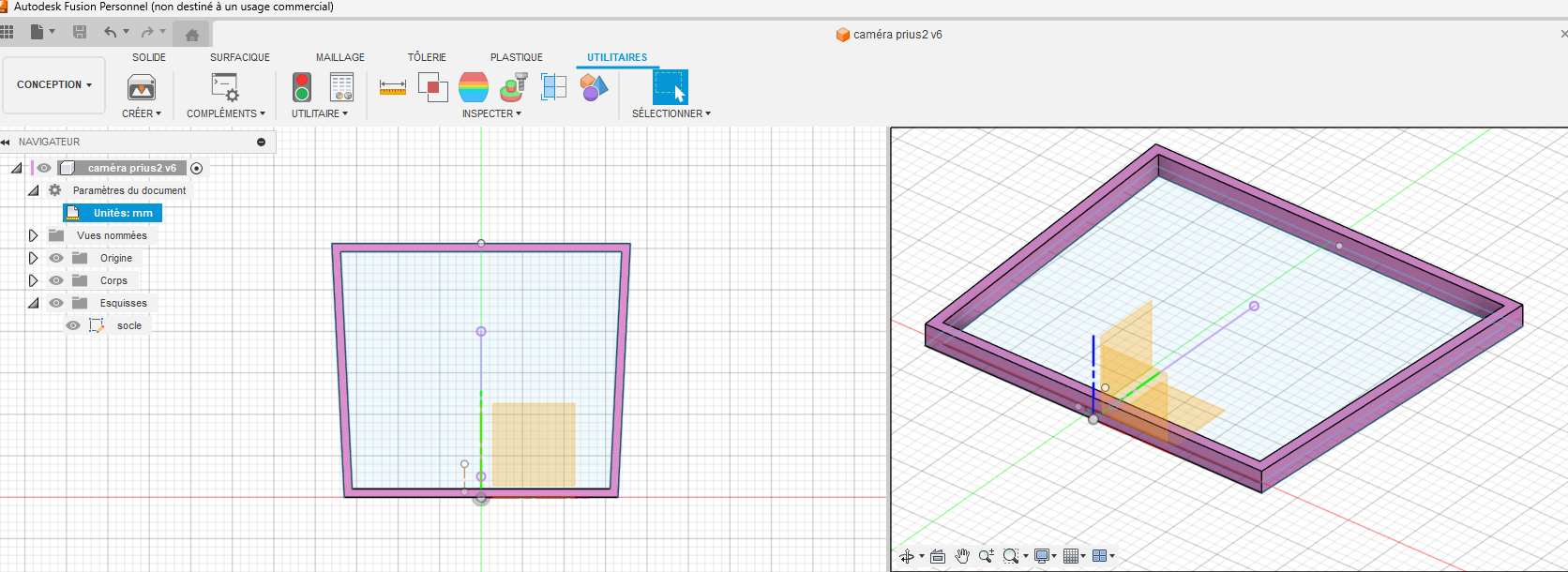Collapse the Navigateur panel with double arrows

pos(6,143)
